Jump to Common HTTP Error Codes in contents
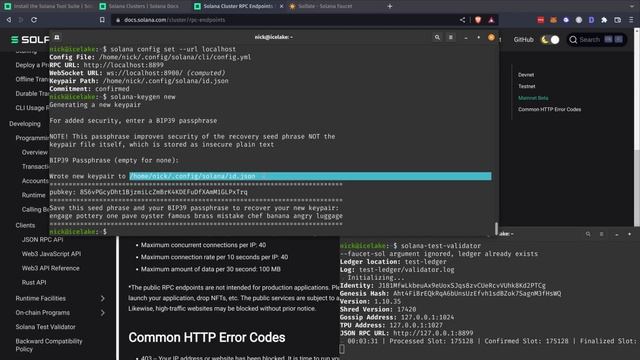Image resolution: width=640 pixels, height=360 pixels. [x=549, y=109]
